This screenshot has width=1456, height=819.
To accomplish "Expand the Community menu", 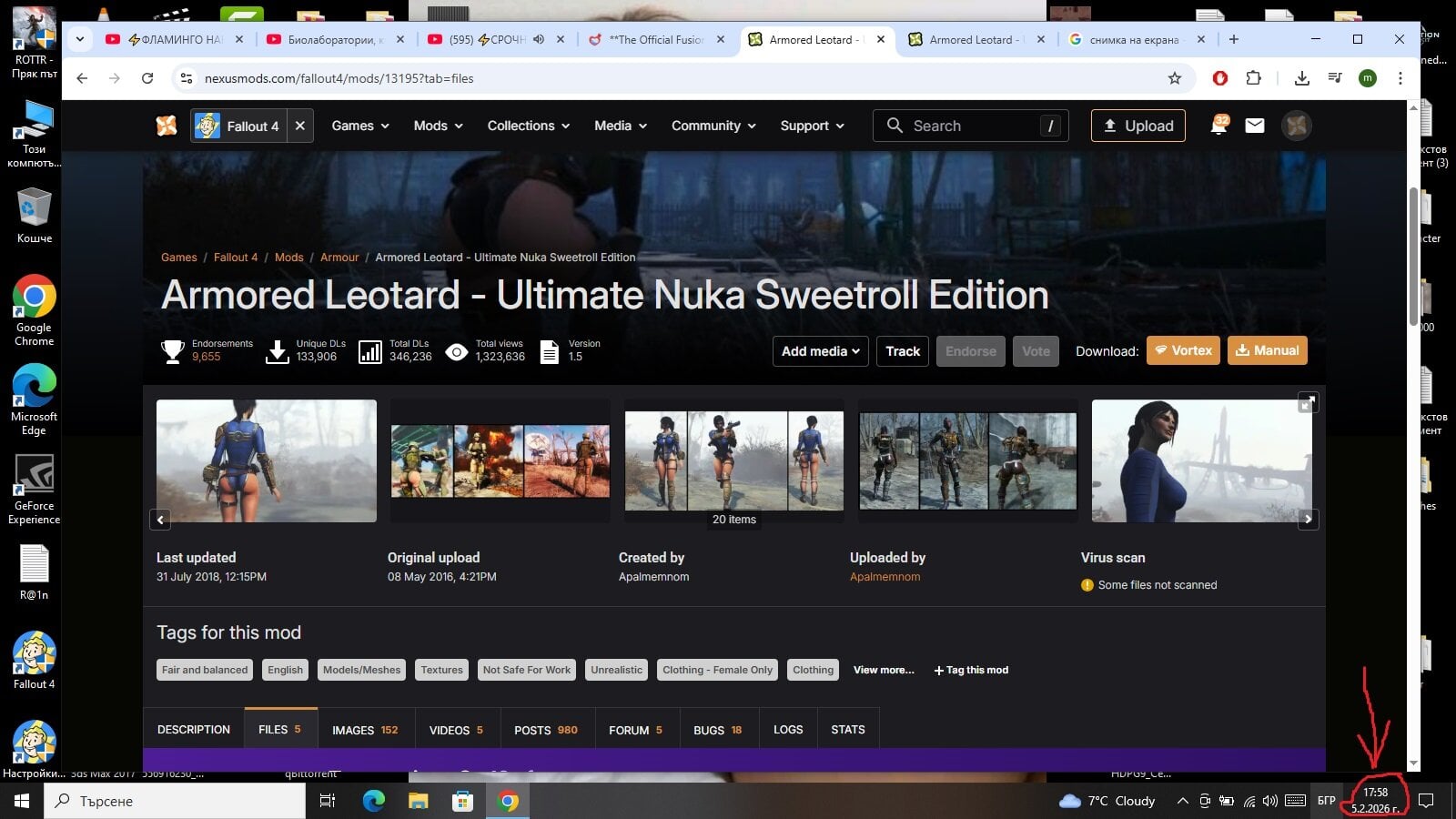I will (714, 126).
